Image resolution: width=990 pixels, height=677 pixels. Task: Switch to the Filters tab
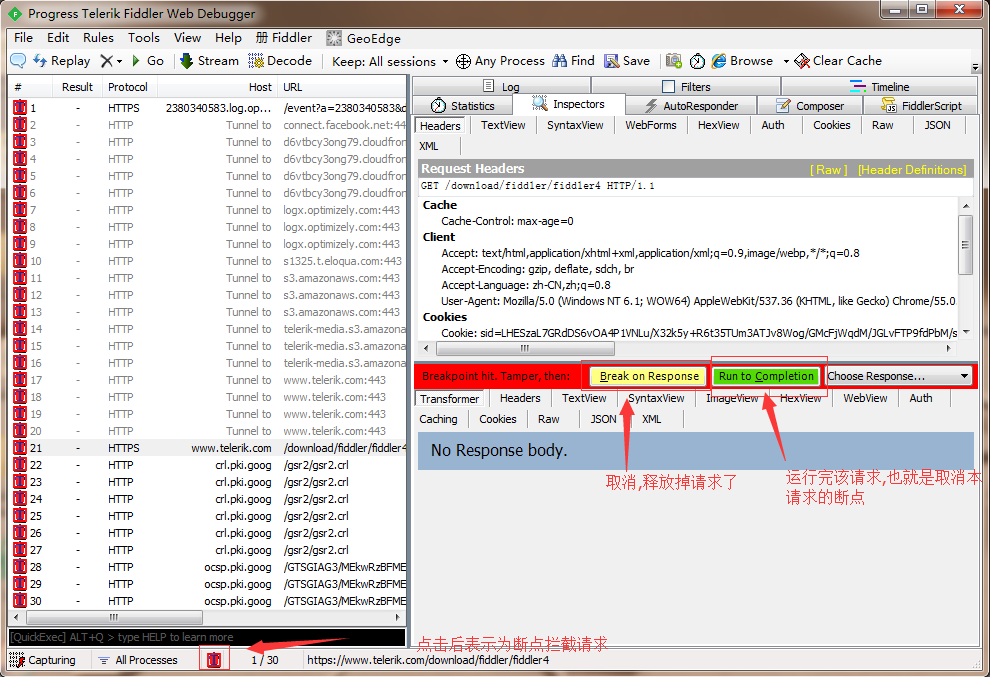tap(686, 87)
